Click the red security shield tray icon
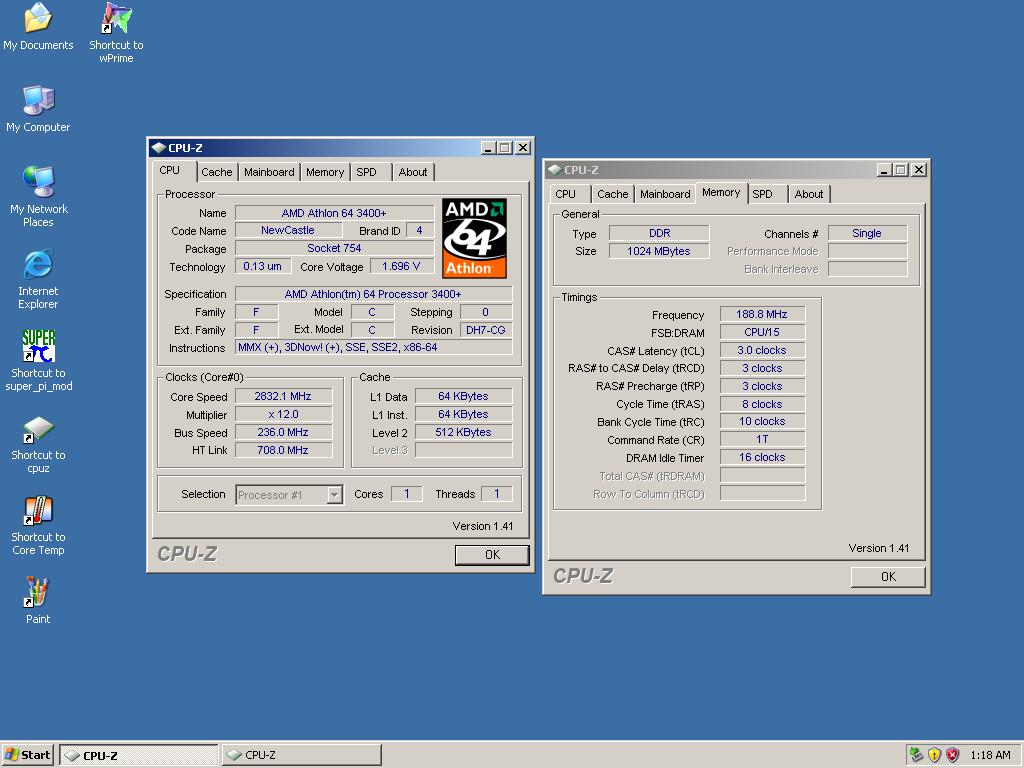 [x=953, y=755]
